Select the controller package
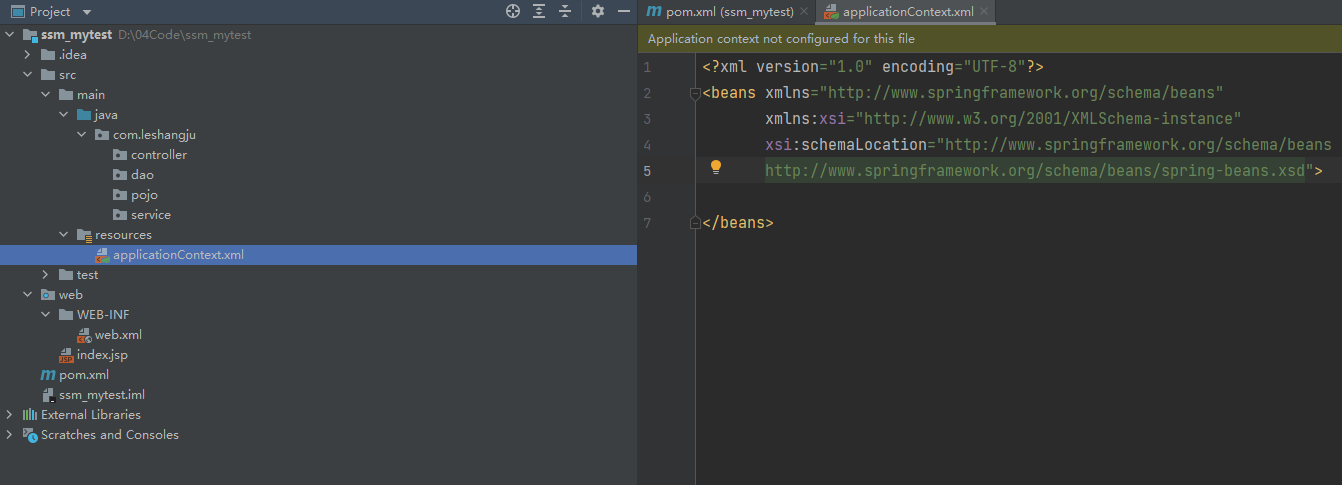The height and width of the screenshot is (485, 1342). coord(159,155)
